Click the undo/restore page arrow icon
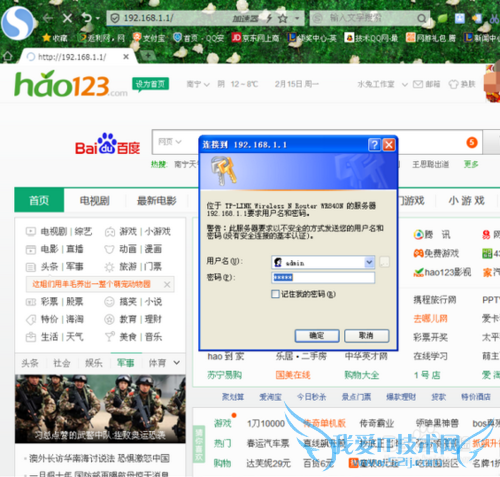This screenshot has width=500, height=477. pos(87,18)
